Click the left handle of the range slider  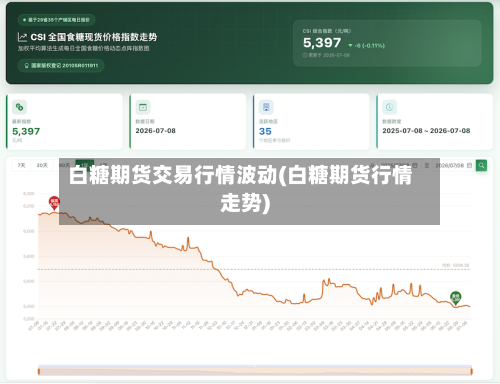(39, 371)
